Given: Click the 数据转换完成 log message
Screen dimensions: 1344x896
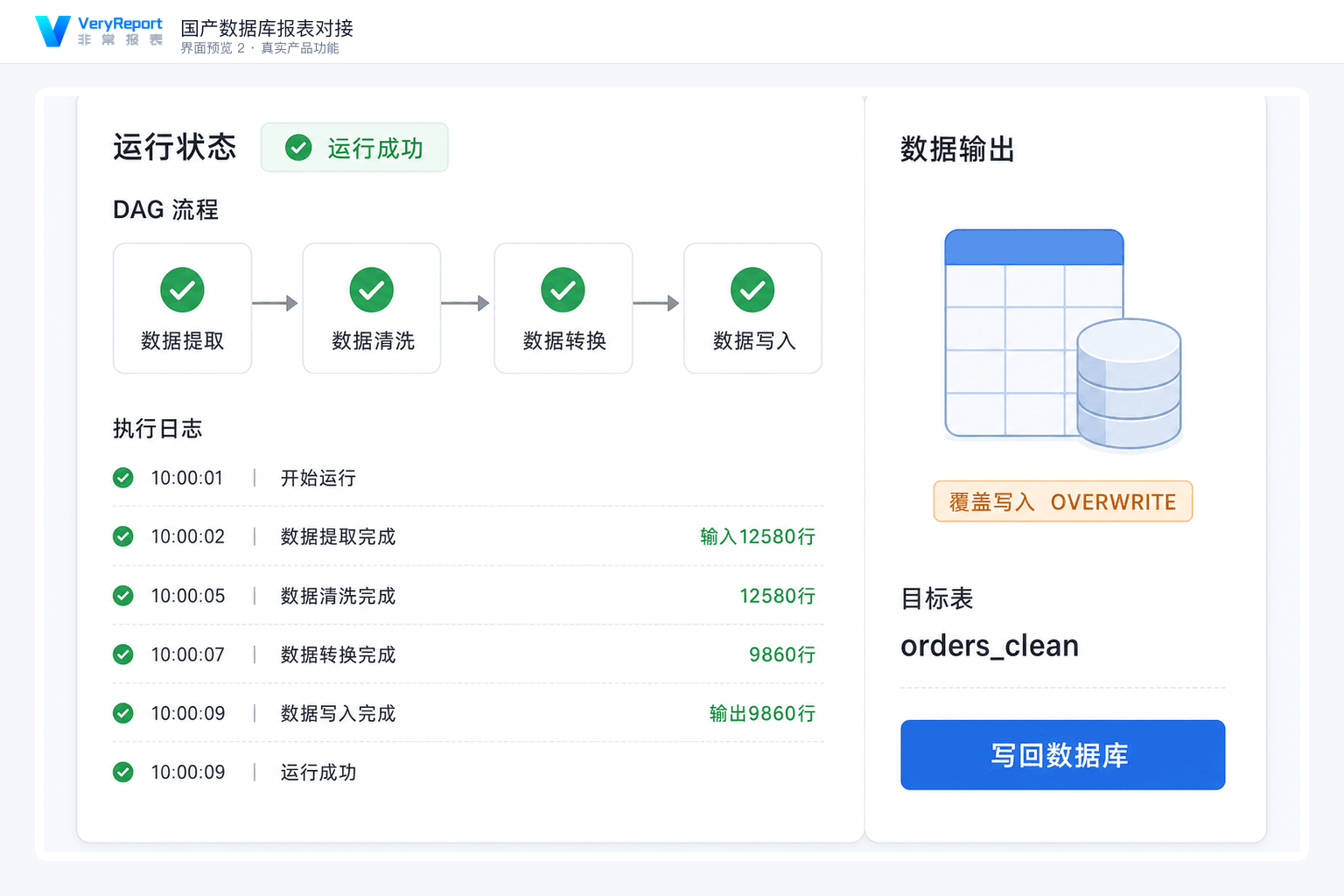Looking at the screenshot, I should pyautogui.click(x=338, y=654).
